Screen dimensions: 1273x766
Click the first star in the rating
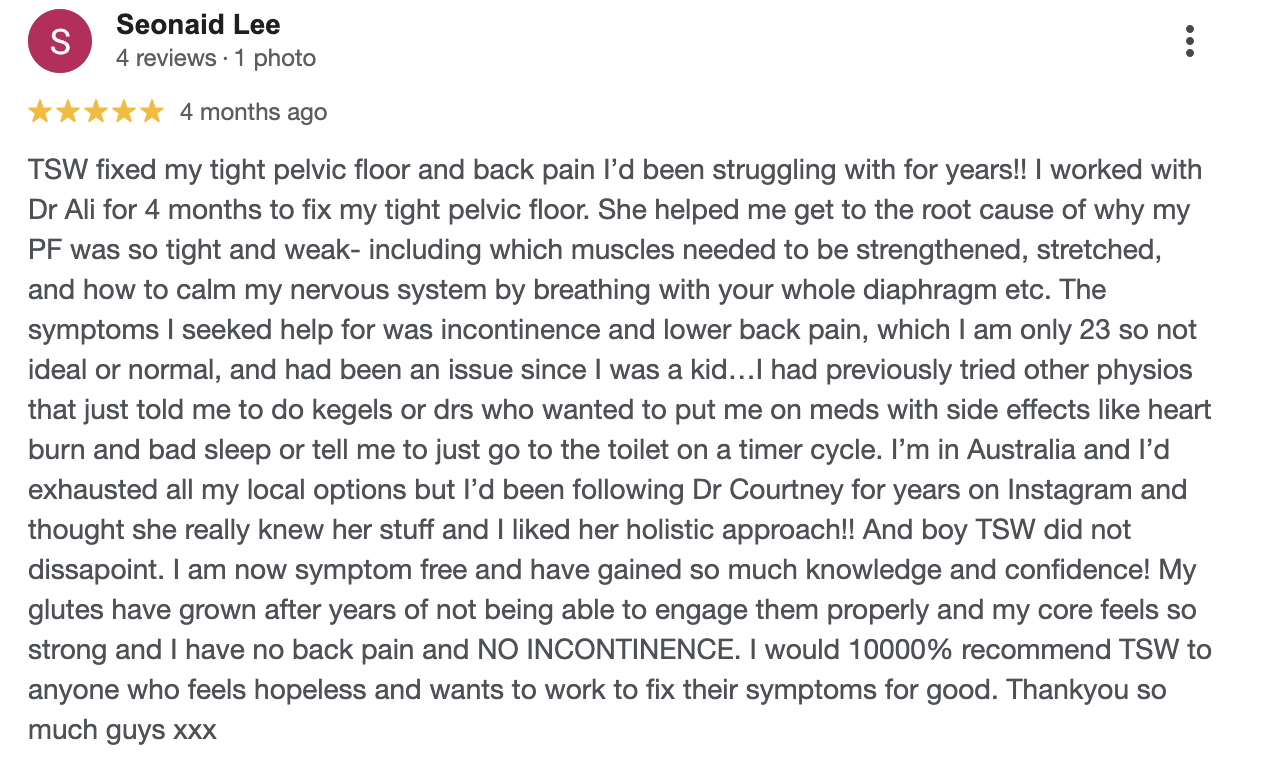[40, 112]
